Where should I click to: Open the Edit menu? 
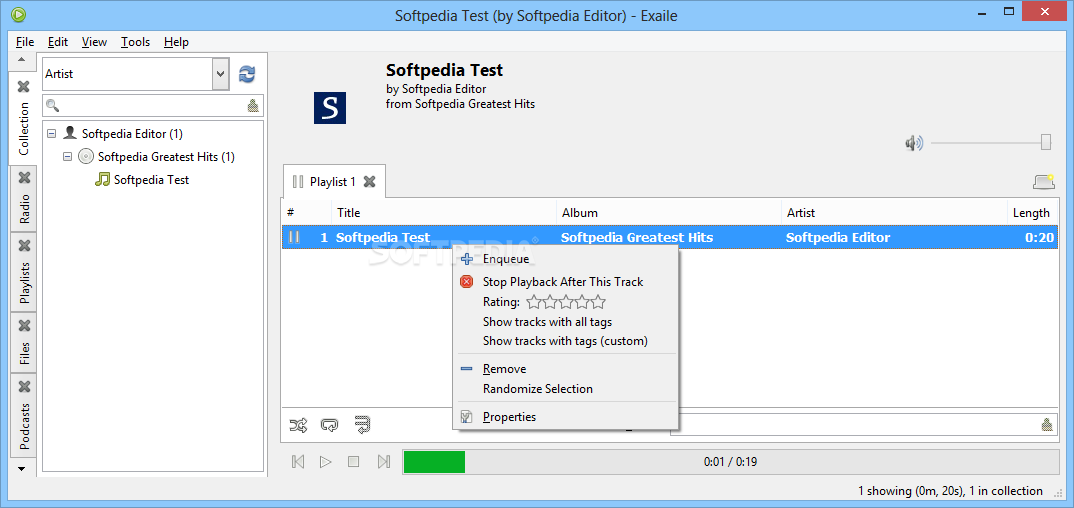pyautogui.click(x=58, y=42)
